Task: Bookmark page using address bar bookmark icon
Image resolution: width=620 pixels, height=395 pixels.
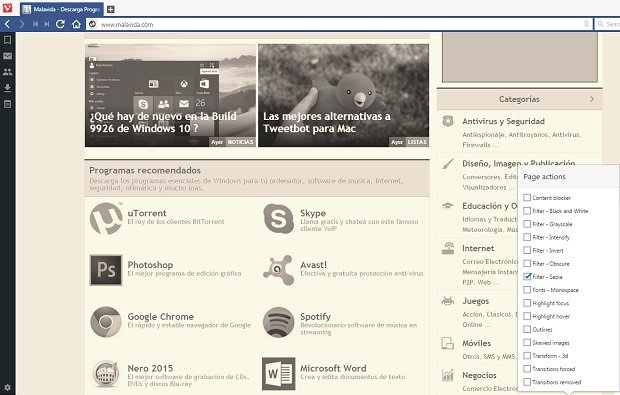Action: [x=586, y=24]
